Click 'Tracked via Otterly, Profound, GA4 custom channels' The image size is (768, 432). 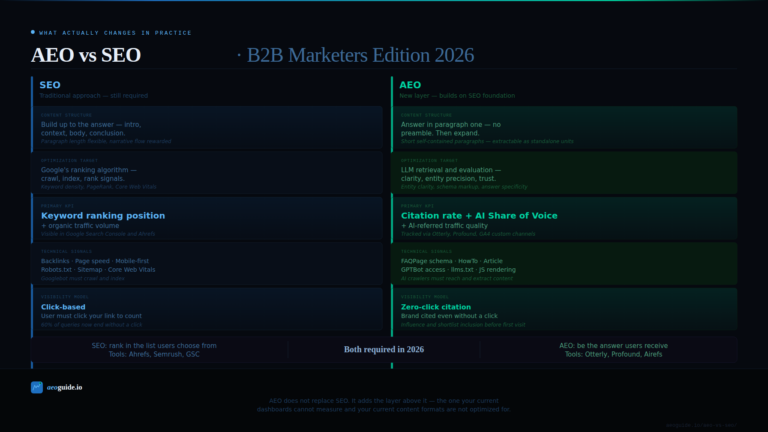[x=468, y=234]
